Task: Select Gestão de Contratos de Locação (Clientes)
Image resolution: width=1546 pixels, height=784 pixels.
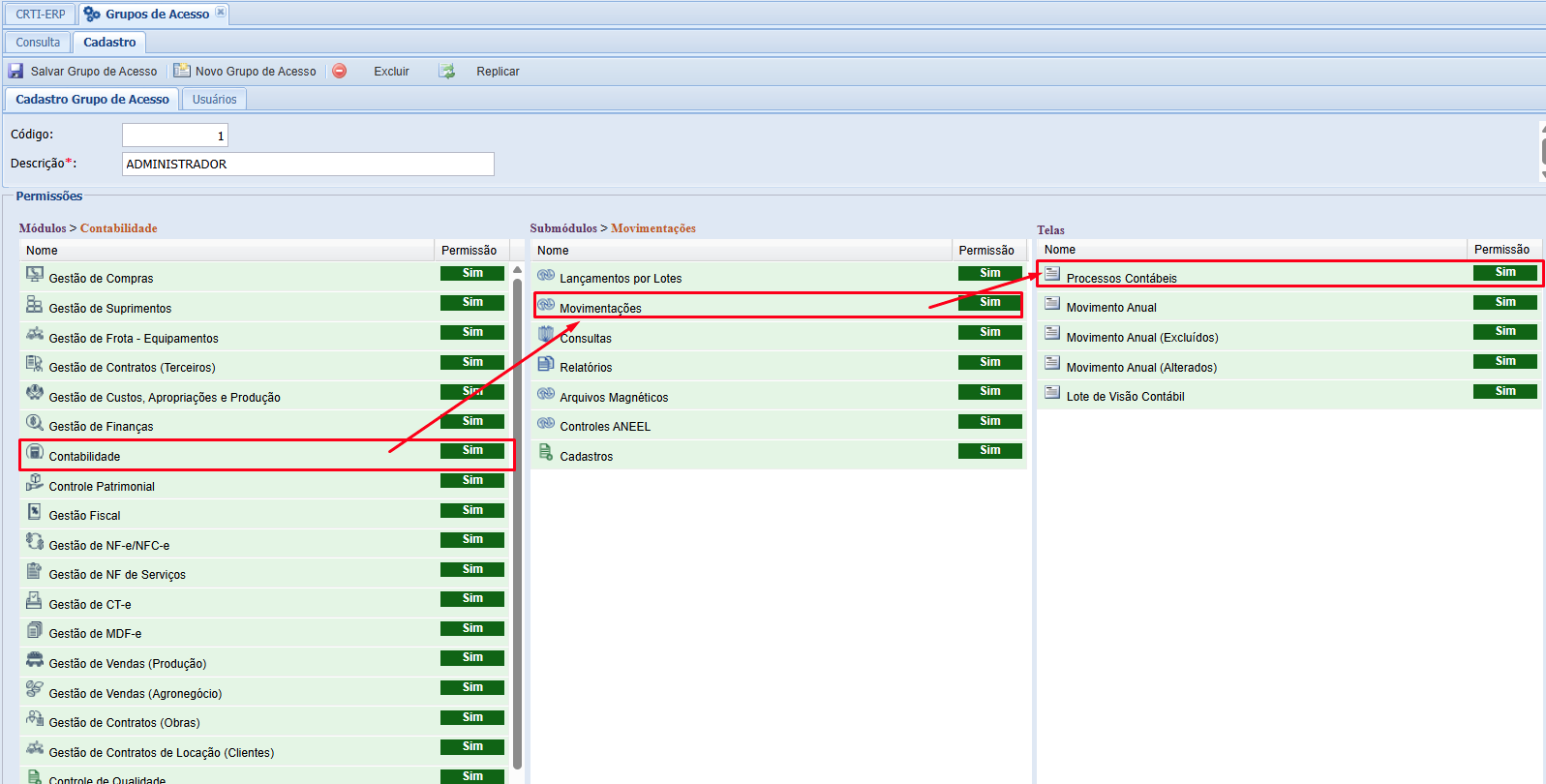Action: pyautogui.click(x=265, y=752)
